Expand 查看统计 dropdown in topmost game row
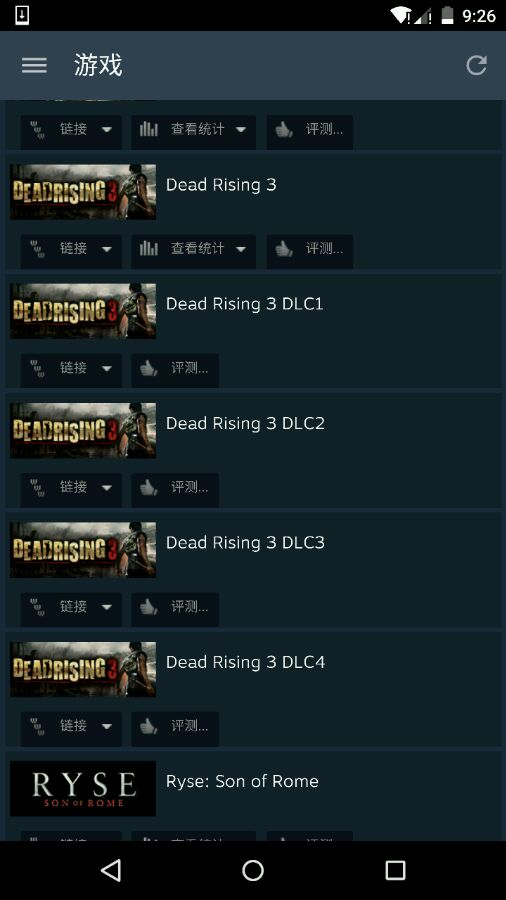 click(x=241, y=129)
